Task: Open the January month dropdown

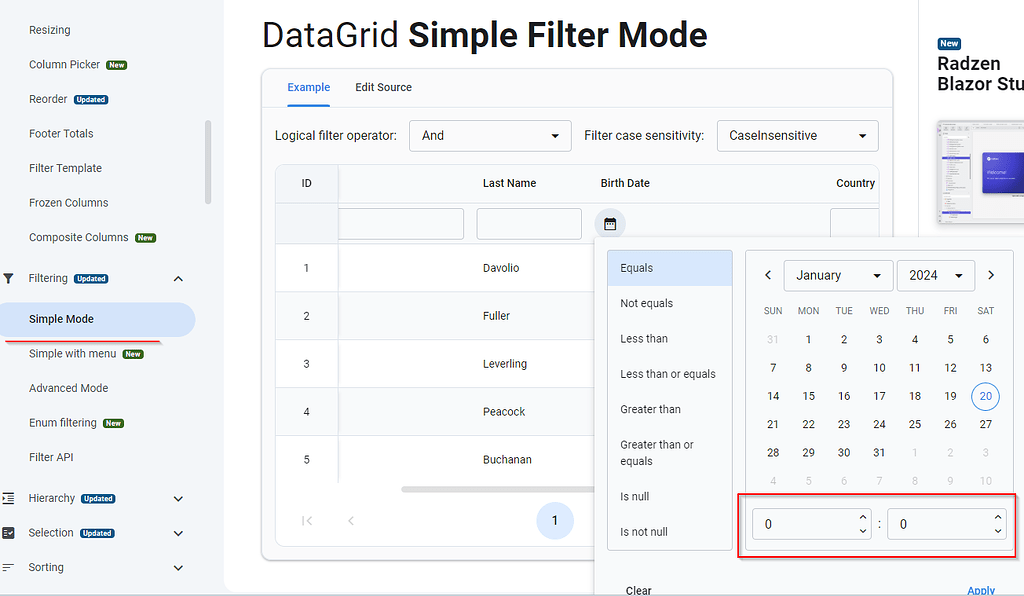Action: pyautogui.click(x=838, y=275)
